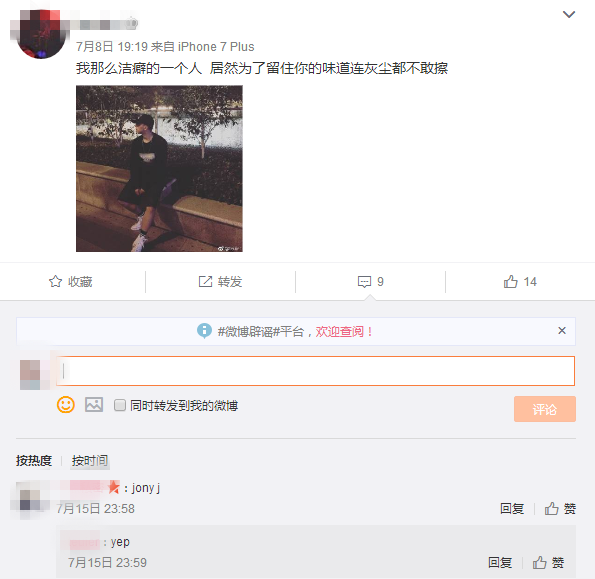Open comments via the speech bubble icon
The width and height of the screenshot is (595, 579).
coord(364,282)
